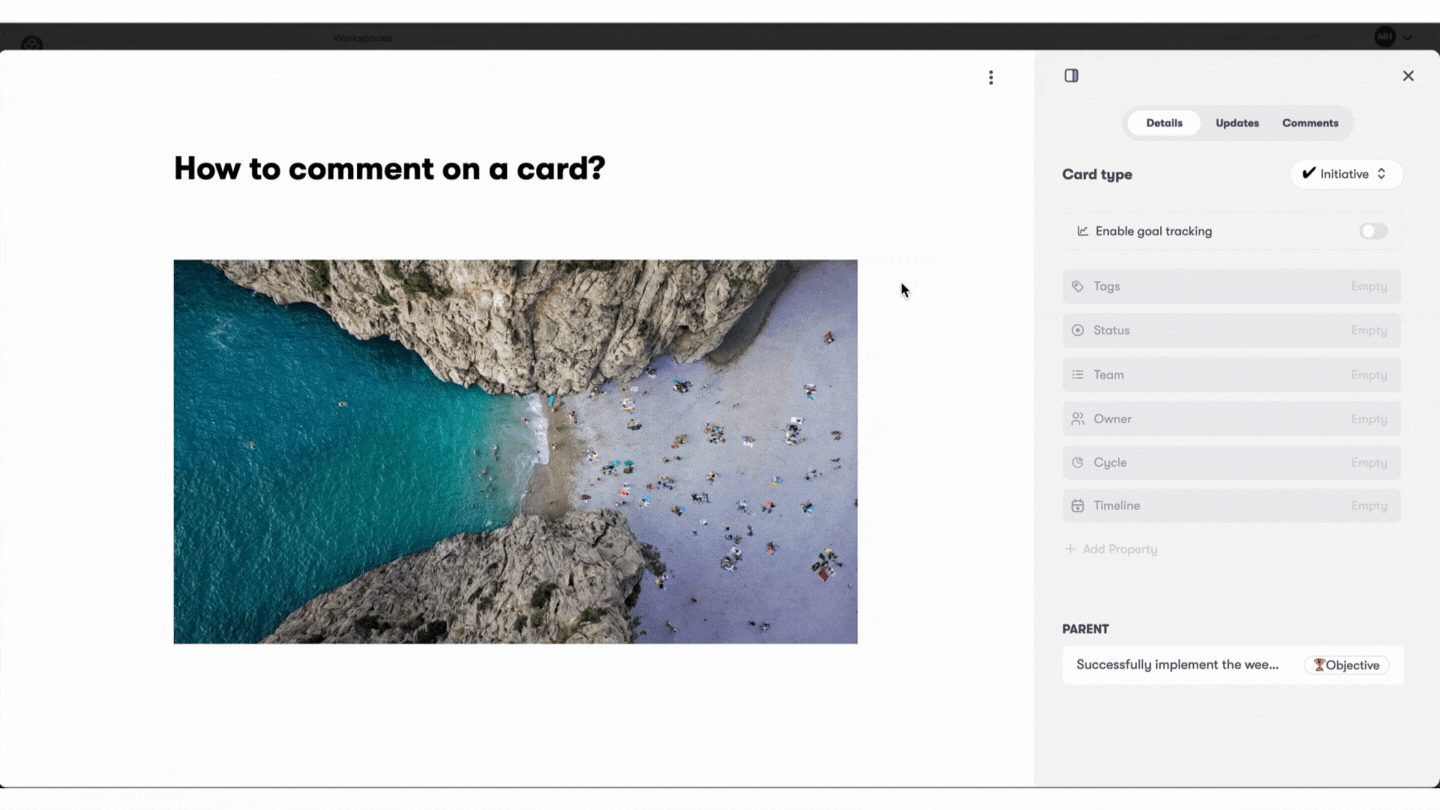Viewport: 1440px width, 810px height.
Task: Select the Details tab
Action: pos(1164,123)
